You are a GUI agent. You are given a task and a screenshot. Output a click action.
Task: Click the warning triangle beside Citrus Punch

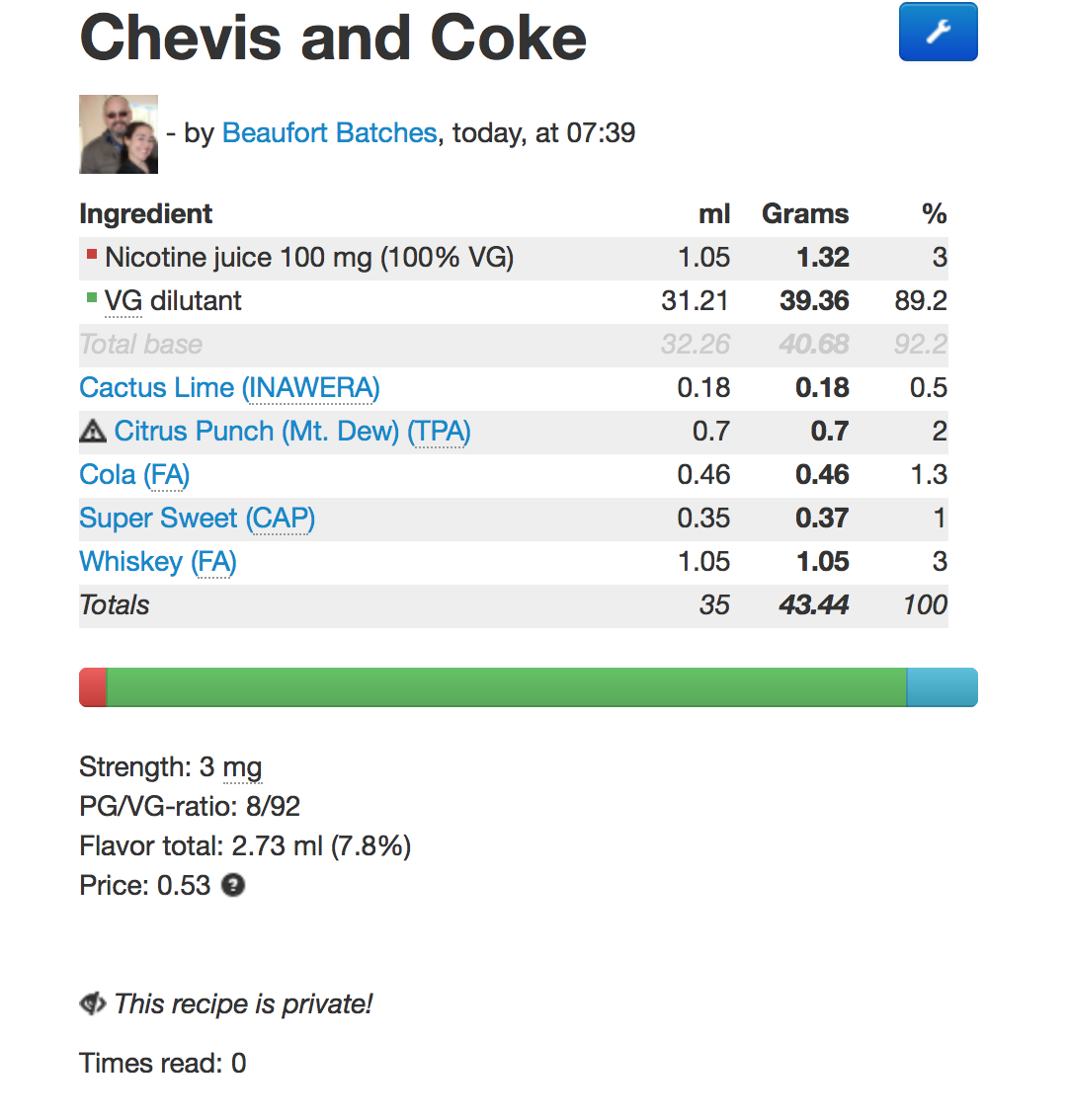92,432
